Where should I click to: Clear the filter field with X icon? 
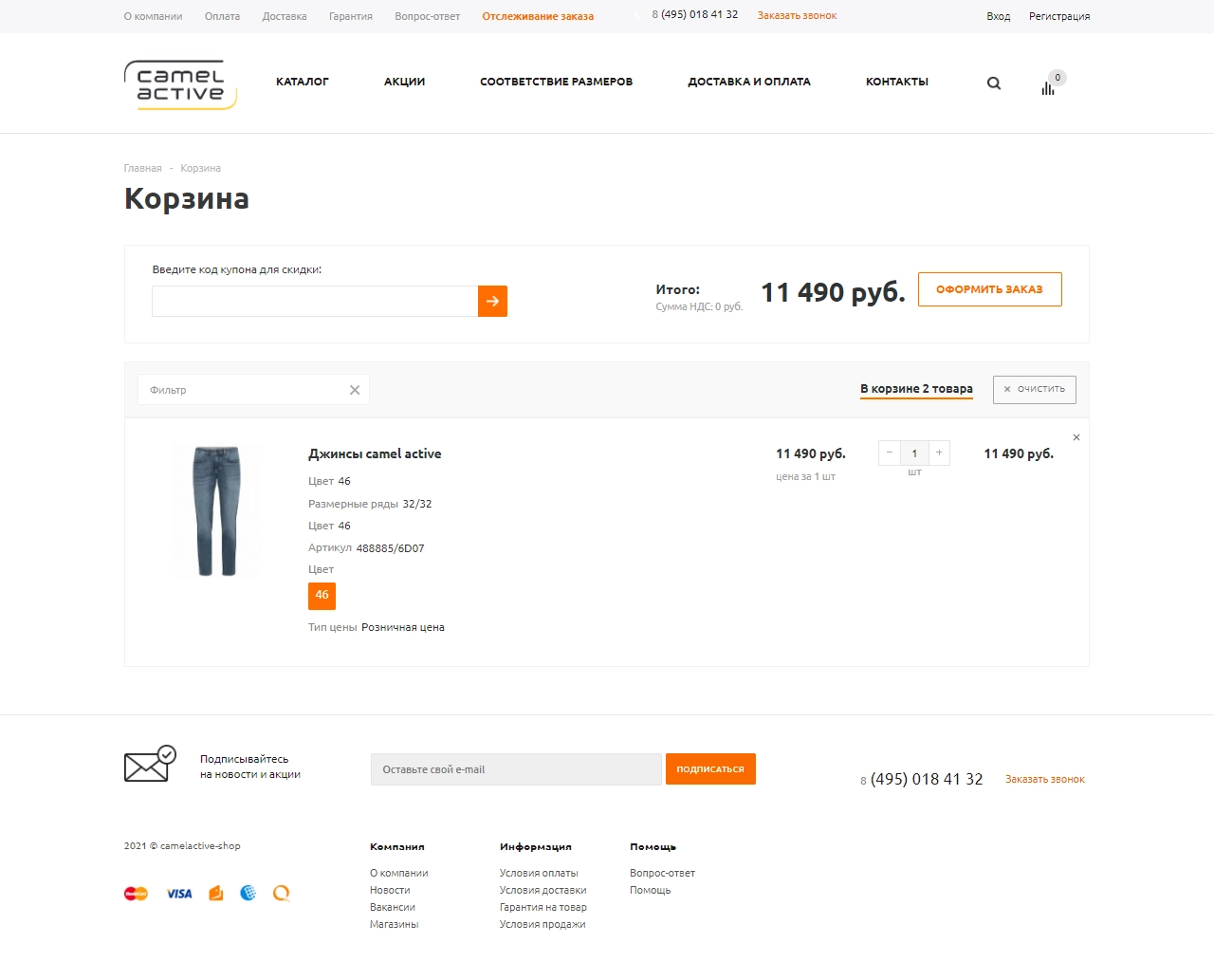pos(355,390)
